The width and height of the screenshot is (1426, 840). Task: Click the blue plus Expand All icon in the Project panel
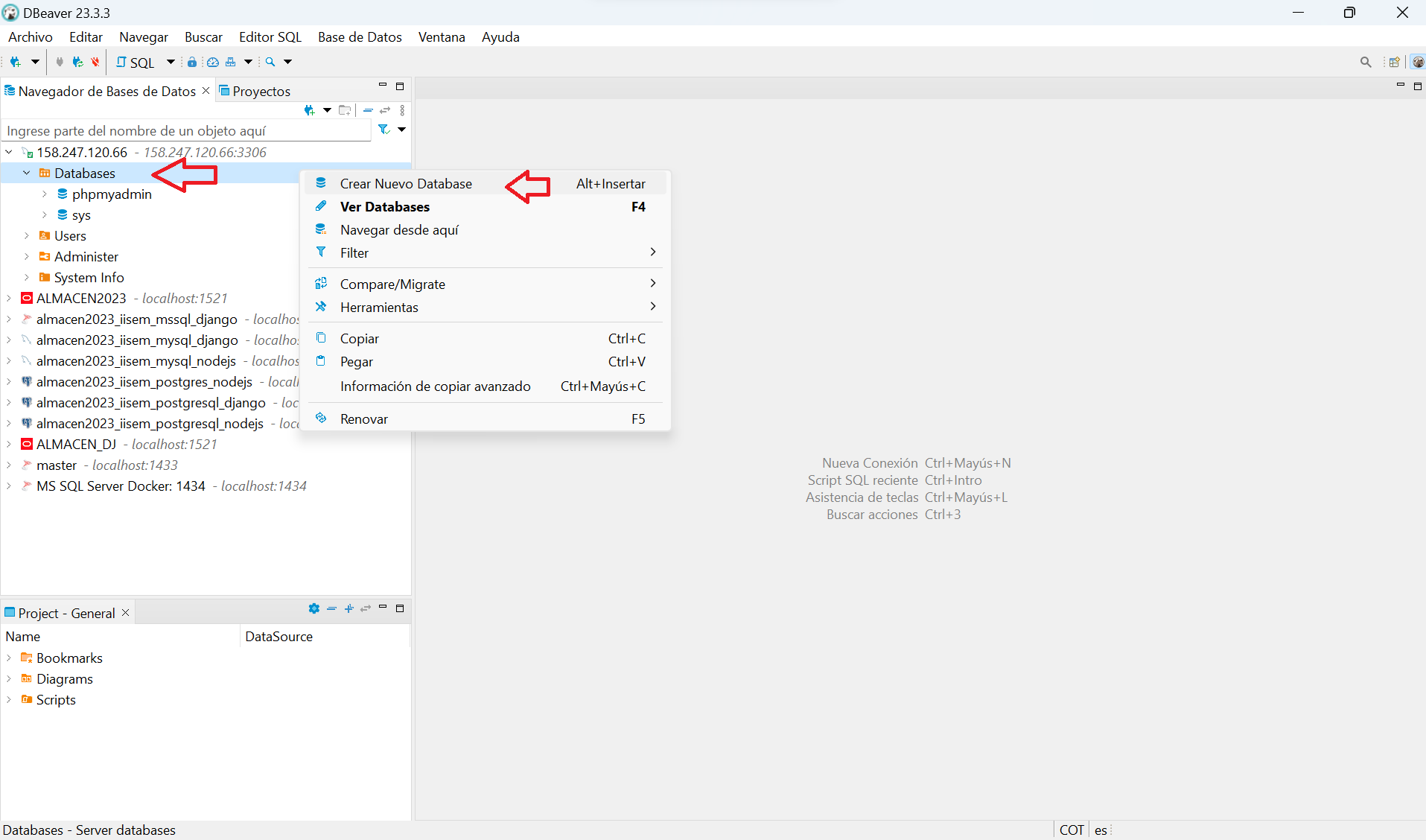click(348, 609)
